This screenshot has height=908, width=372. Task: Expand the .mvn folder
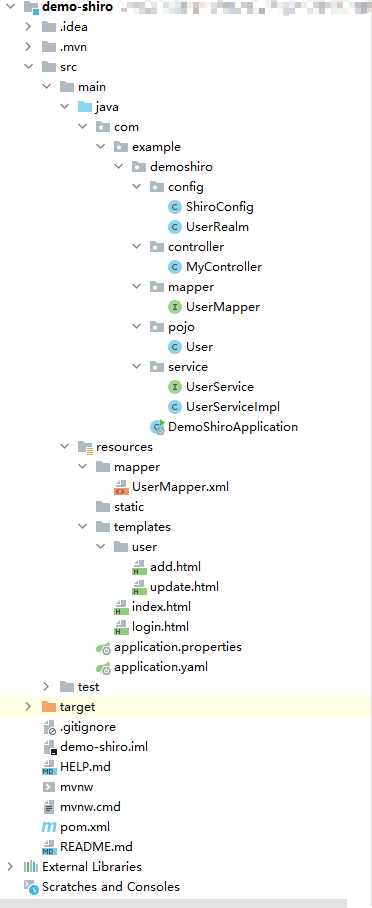coord(28,47)
